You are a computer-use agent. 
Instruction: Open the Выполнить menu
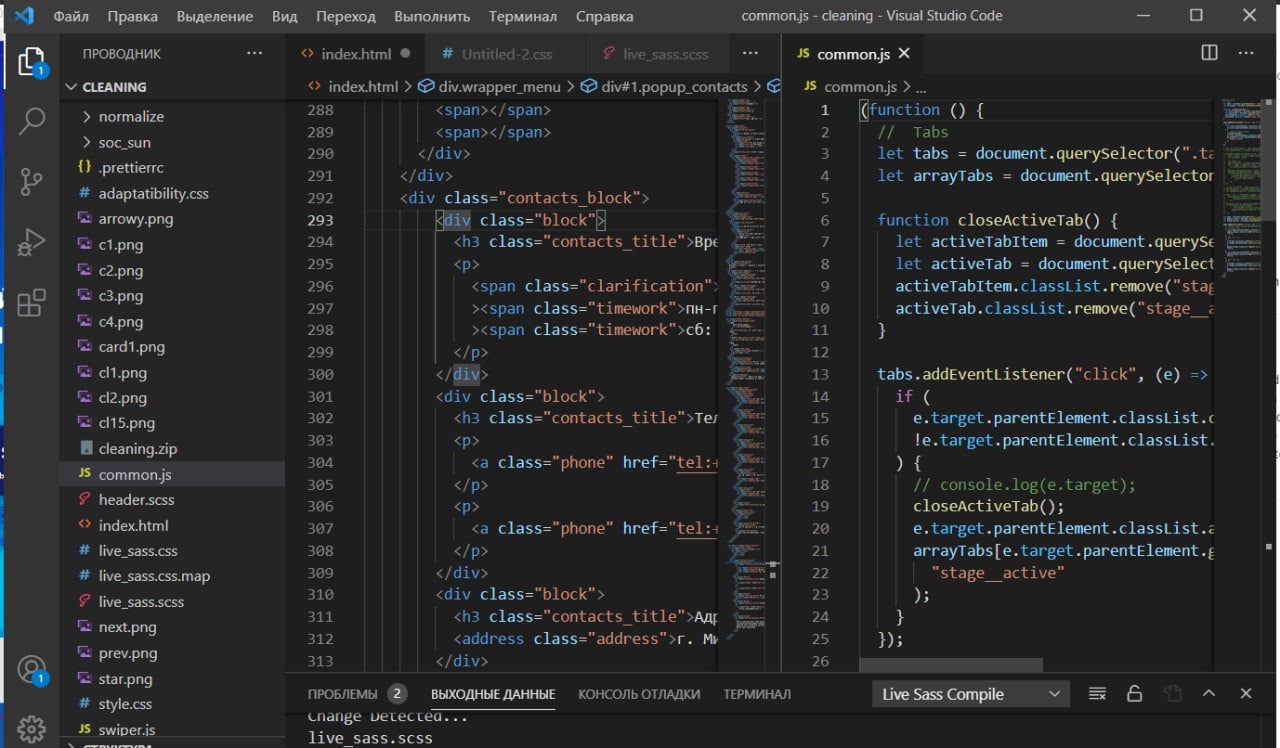[x=432, y=16]
